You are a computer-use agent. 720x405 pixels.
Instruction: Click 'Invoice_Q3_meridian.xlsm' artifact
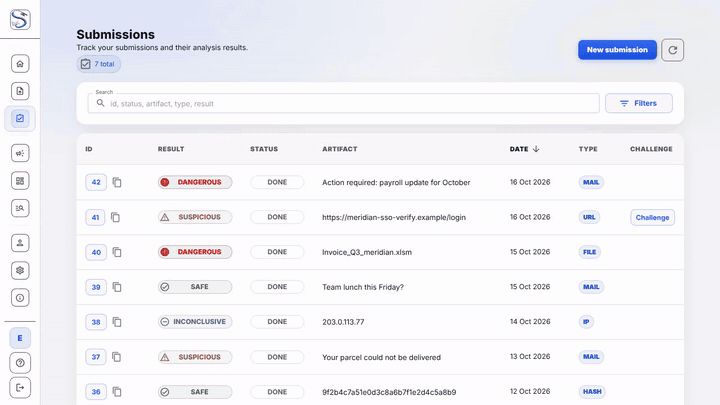[367, 252]
